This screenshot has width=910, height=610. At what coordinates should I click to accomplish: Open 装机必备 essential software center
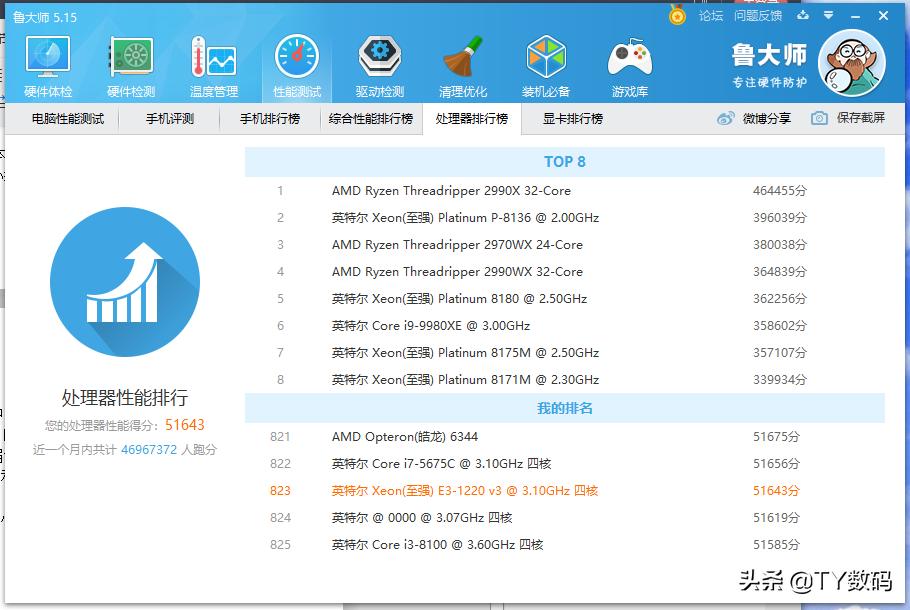point(546,60)
